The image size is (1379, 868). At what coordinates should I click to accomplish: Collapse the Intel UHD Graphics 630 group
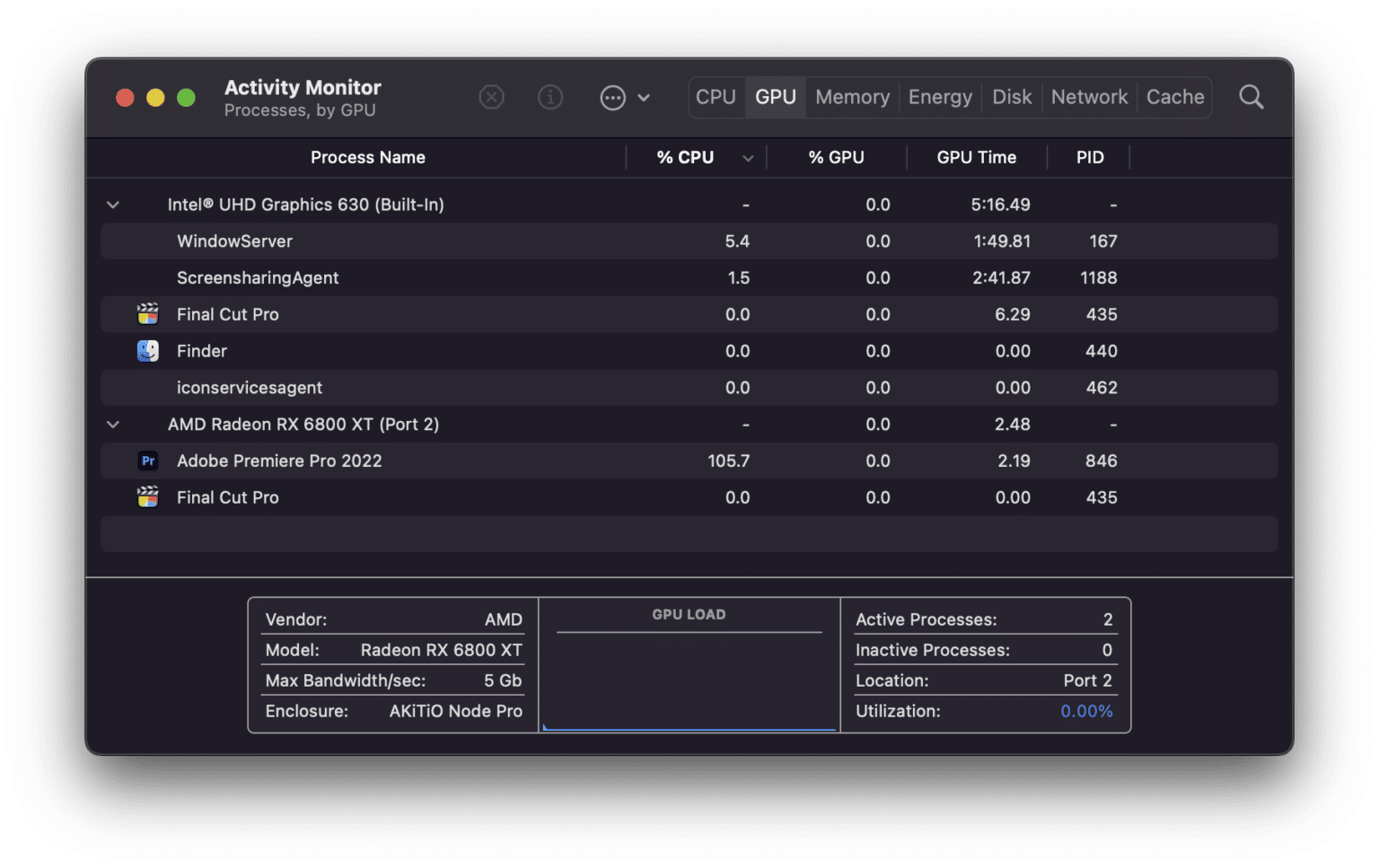click(112, 204)
